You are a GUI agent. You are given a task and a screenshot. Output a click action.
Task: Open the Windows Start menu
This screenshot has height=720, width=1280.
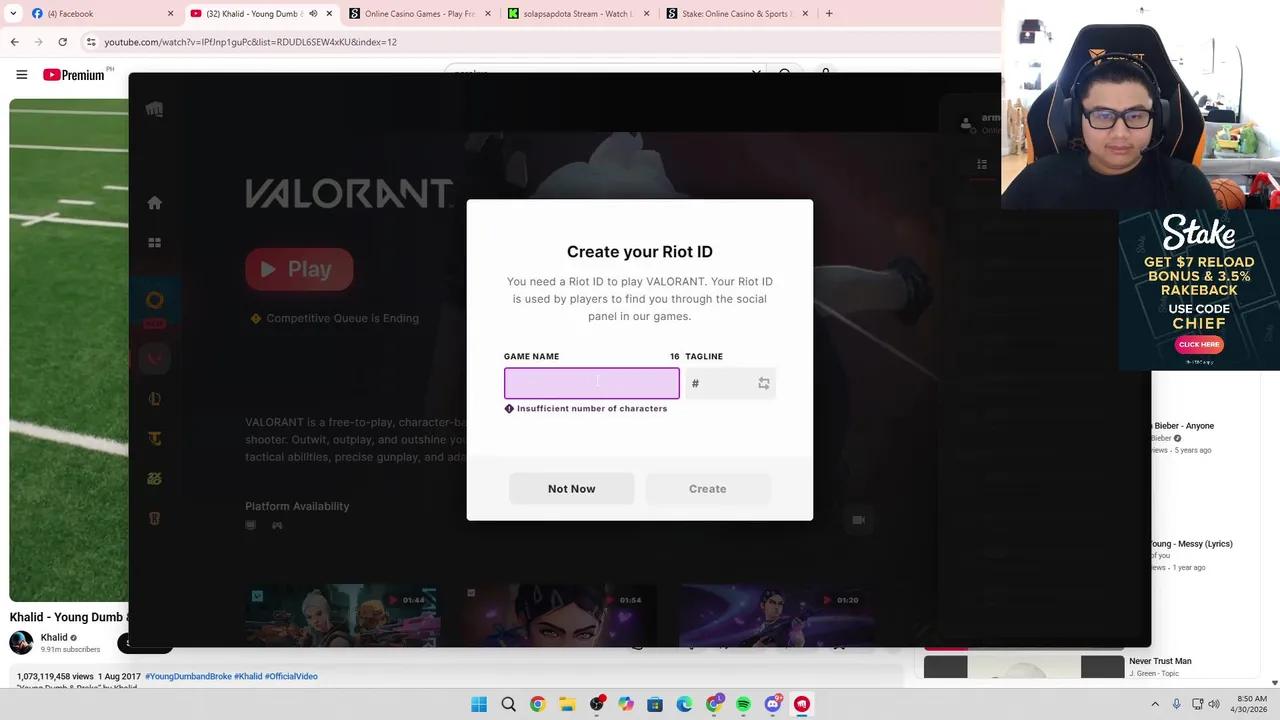click(479, 704)
